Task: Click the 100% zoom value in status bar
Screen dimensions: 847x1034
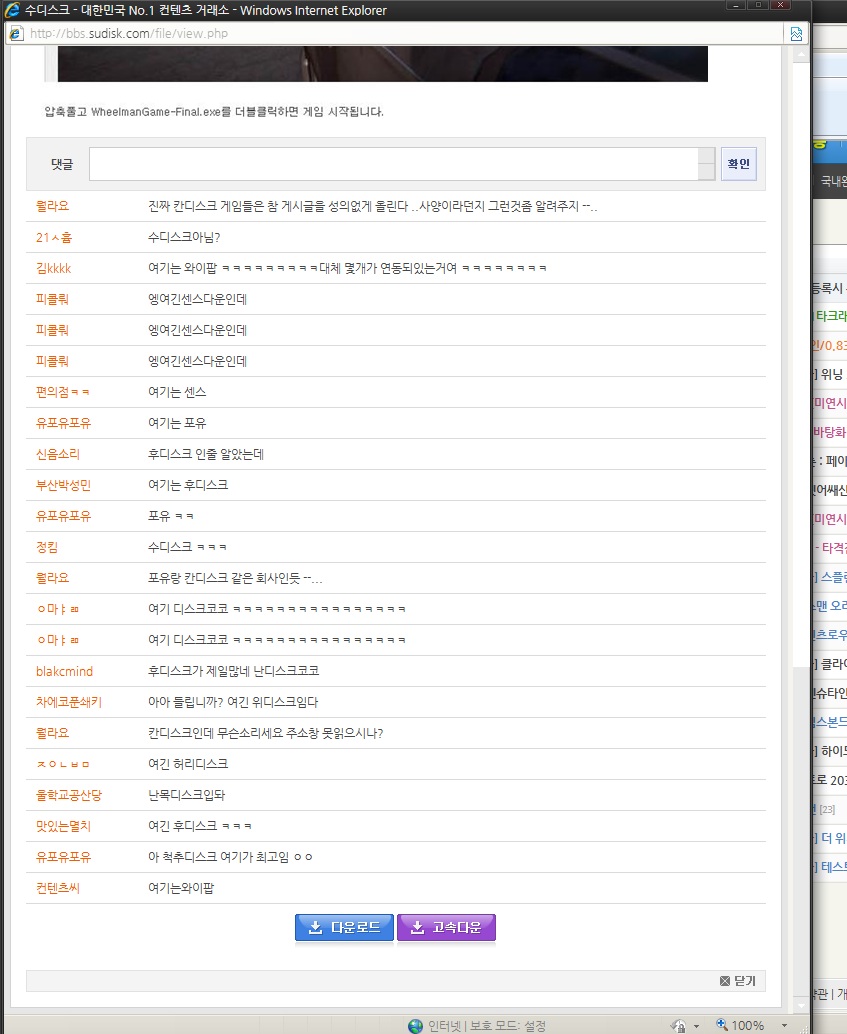Action: pos(748,1025)
